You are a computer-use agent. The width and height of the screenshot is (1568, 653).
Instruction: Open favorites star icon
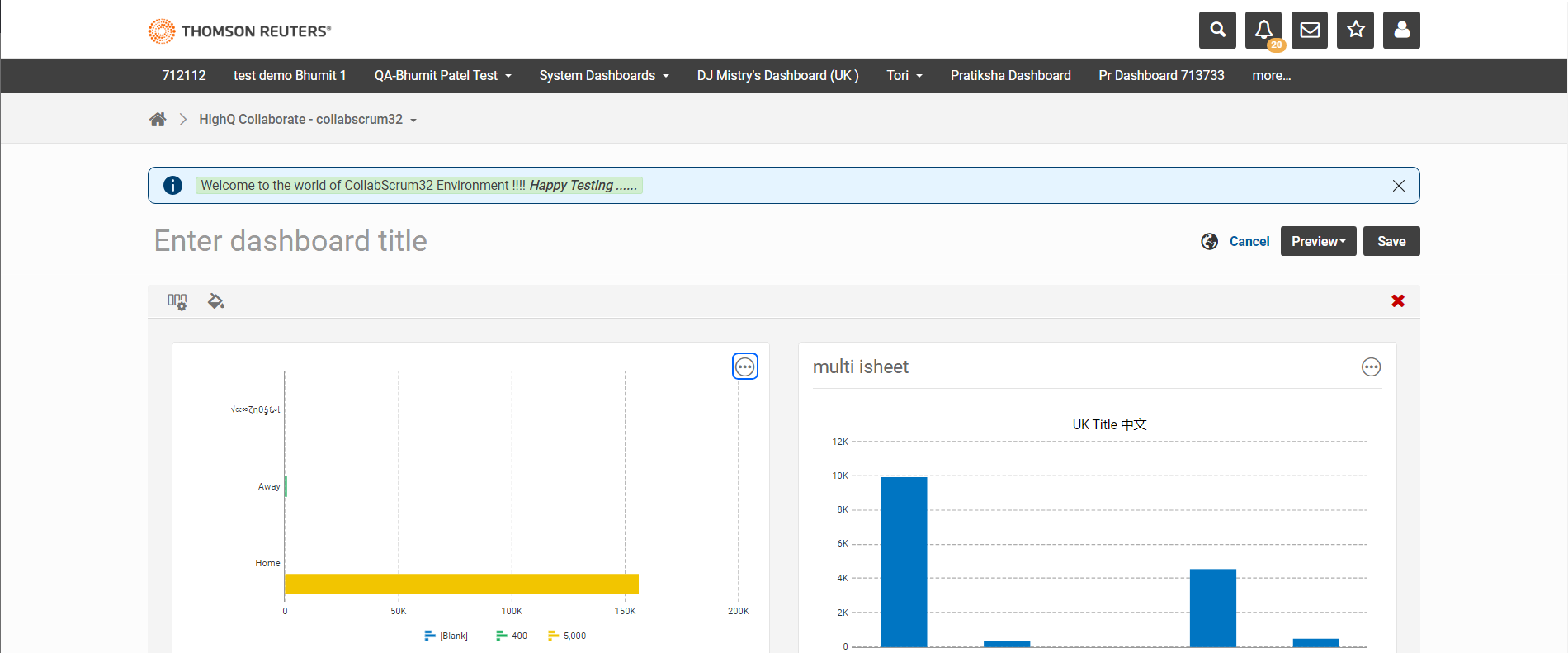[1356, 31]
